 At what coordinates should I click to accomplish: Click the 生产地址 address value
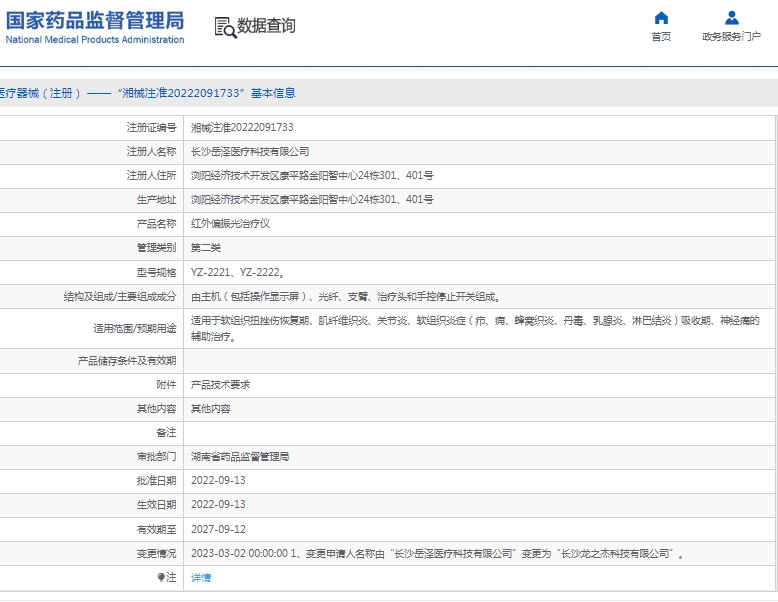pos(312,200)
